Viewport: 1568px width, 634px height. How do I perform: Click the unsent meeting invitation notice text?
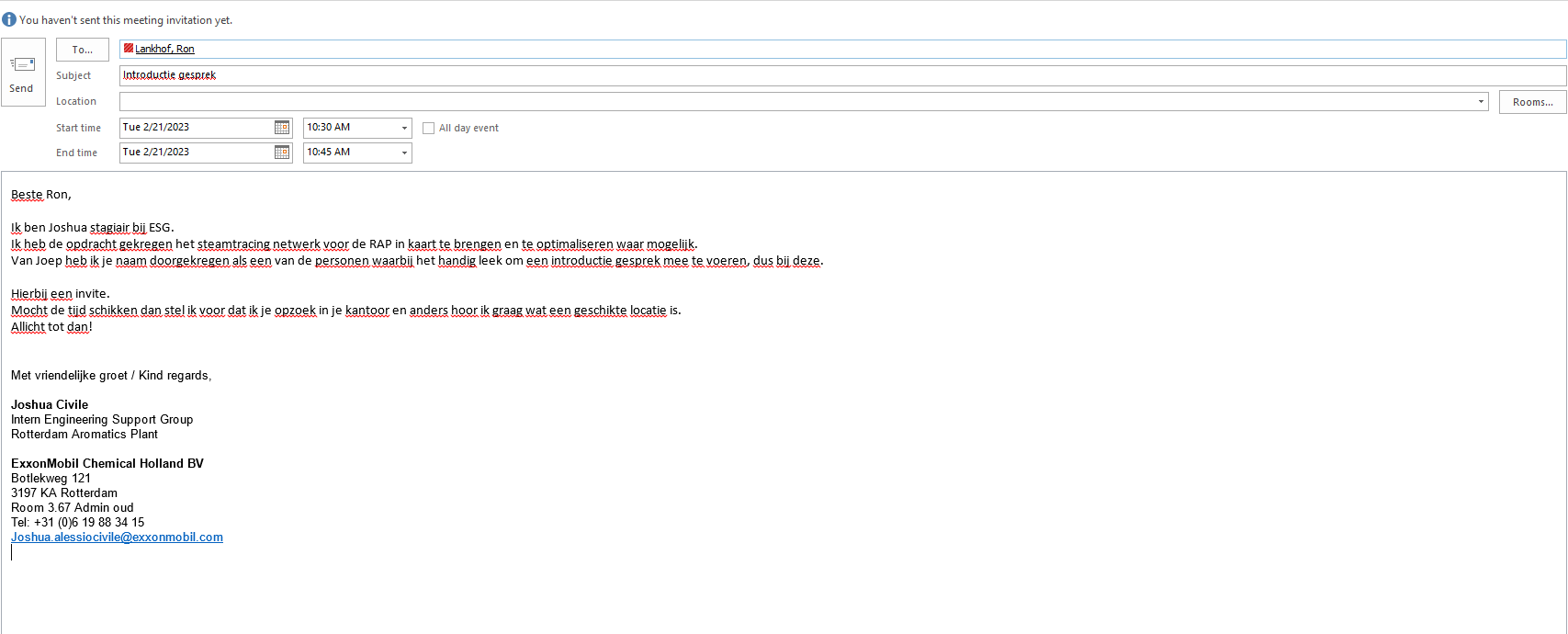pyautogui.click(x=126, y=20)
